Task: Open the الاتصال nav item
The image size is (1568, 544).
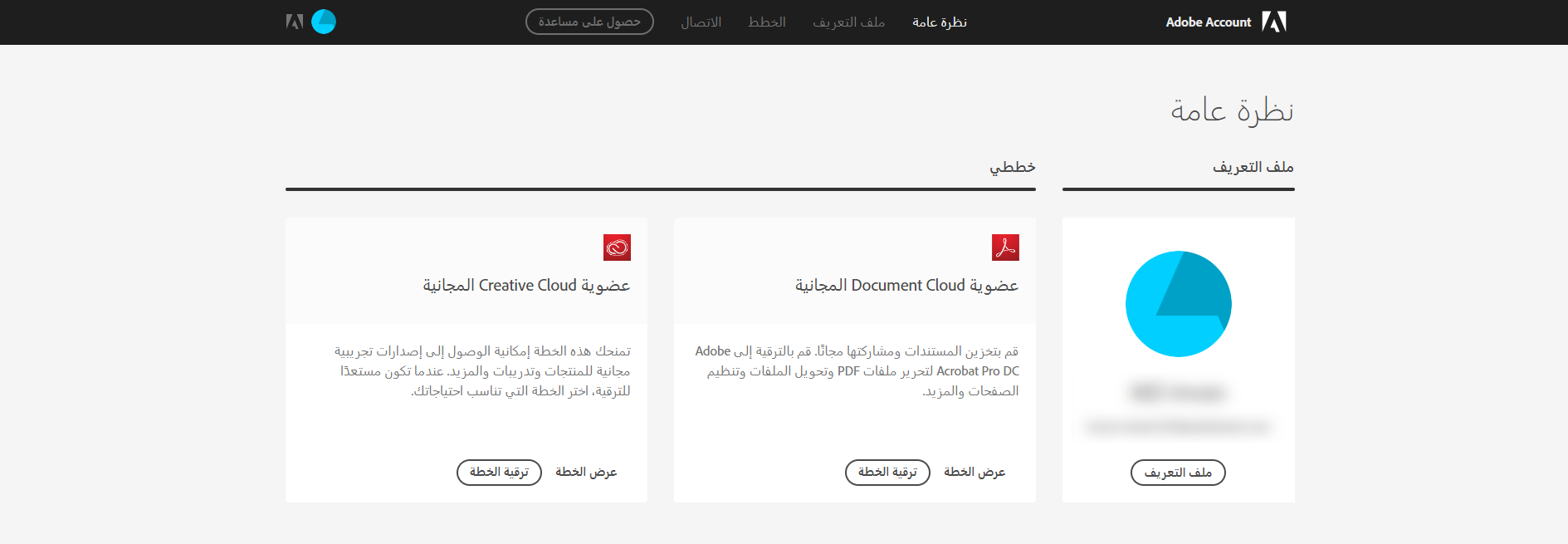Action: (x=701, y=22)
